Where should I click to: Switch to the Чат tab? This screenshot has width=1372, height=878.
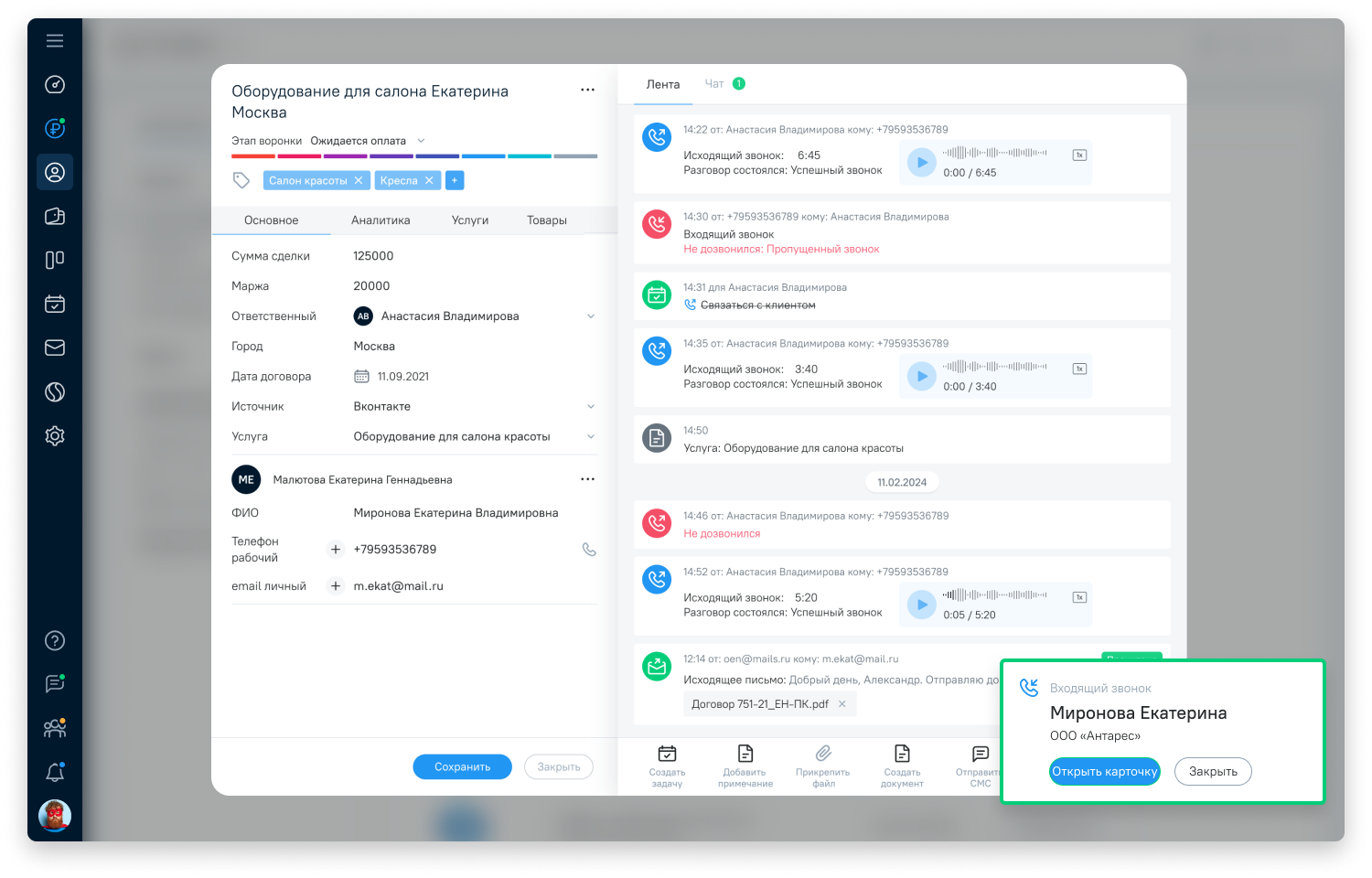713,83
